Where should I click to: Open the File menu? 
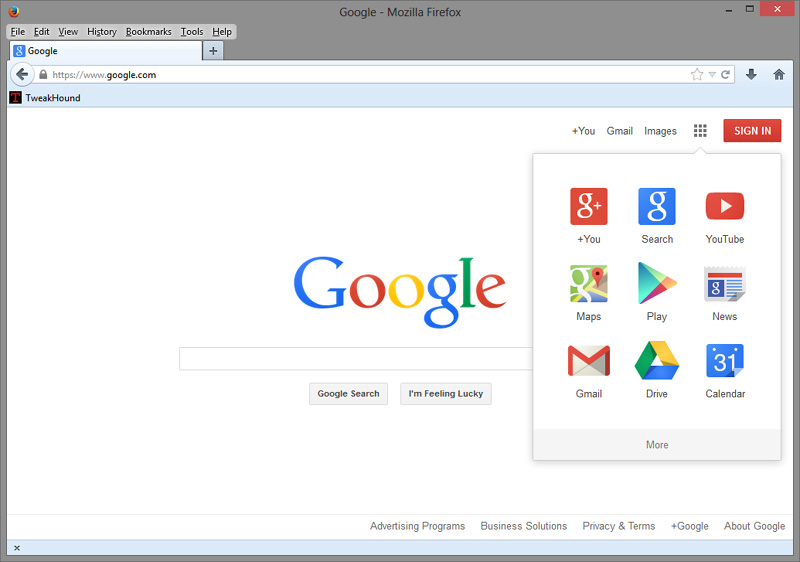(x=18, y=32)
